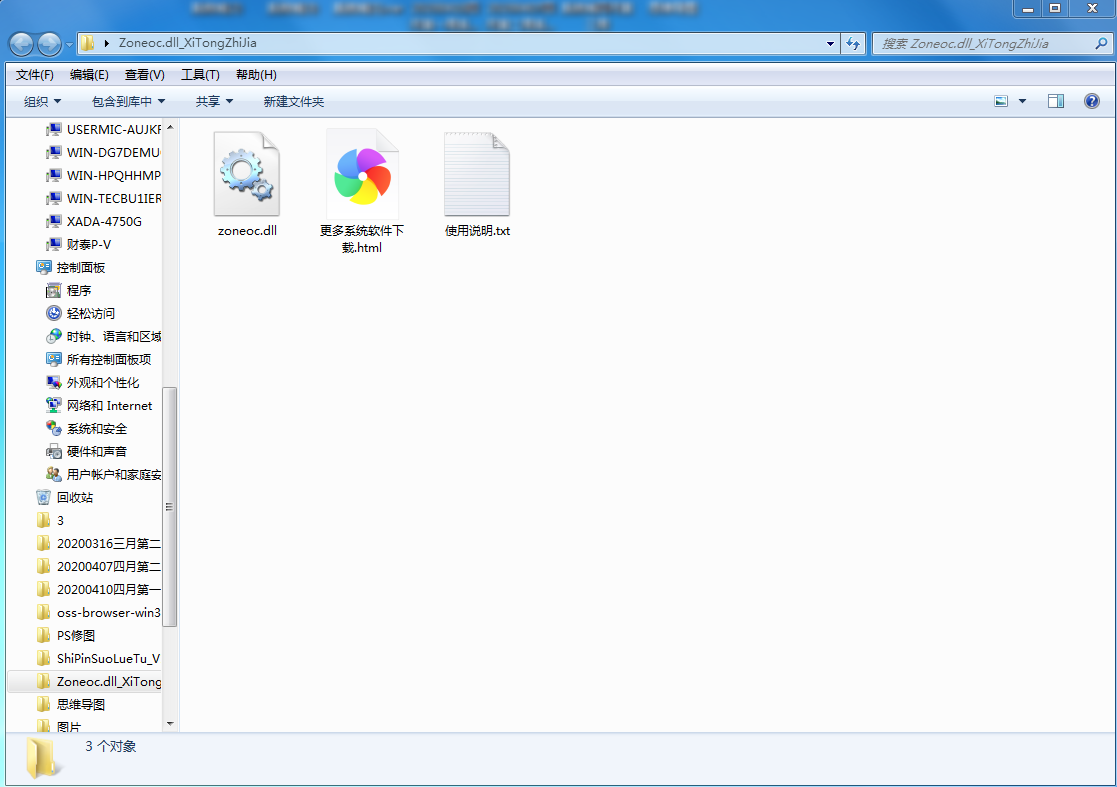The image size is (1117, 787).
Task: Select the 20200407四月第二 folder
Action: point(98,566)
